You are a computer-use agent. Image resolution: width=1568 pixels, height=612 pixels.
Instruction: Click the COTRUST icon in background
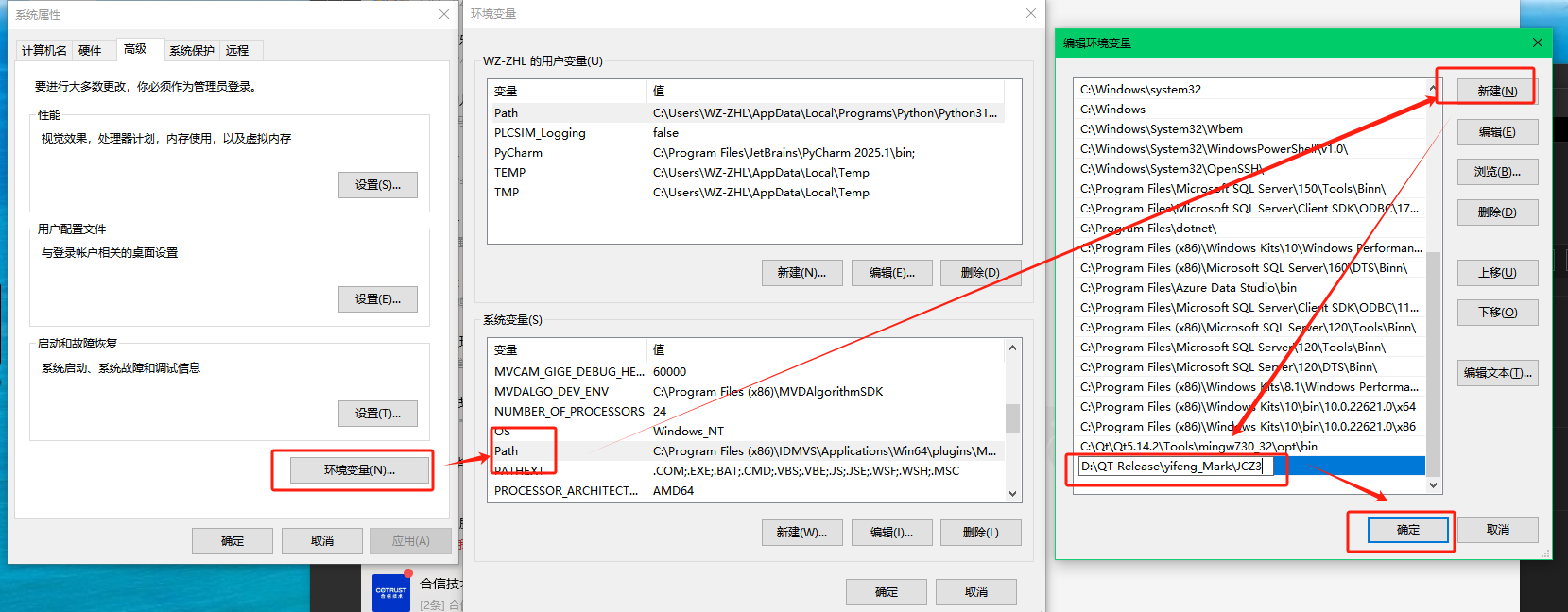(391, 592)
